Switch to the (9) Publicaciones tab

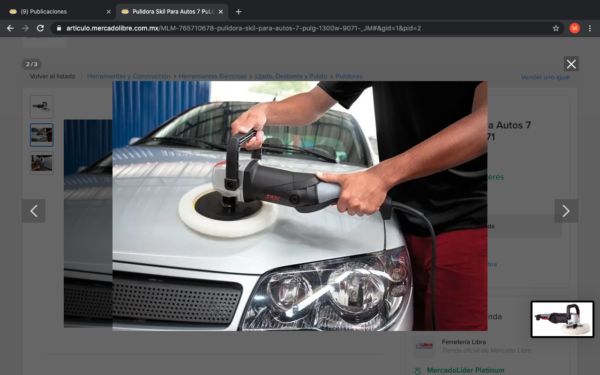[x=57, y=12]
